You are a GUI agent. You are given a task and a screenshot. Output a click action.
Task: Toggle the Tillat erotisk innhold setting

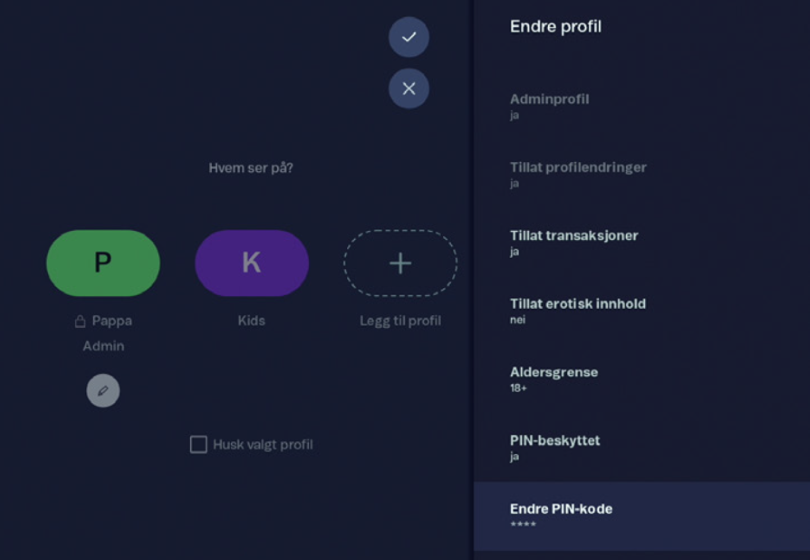(x=642, y=311)
